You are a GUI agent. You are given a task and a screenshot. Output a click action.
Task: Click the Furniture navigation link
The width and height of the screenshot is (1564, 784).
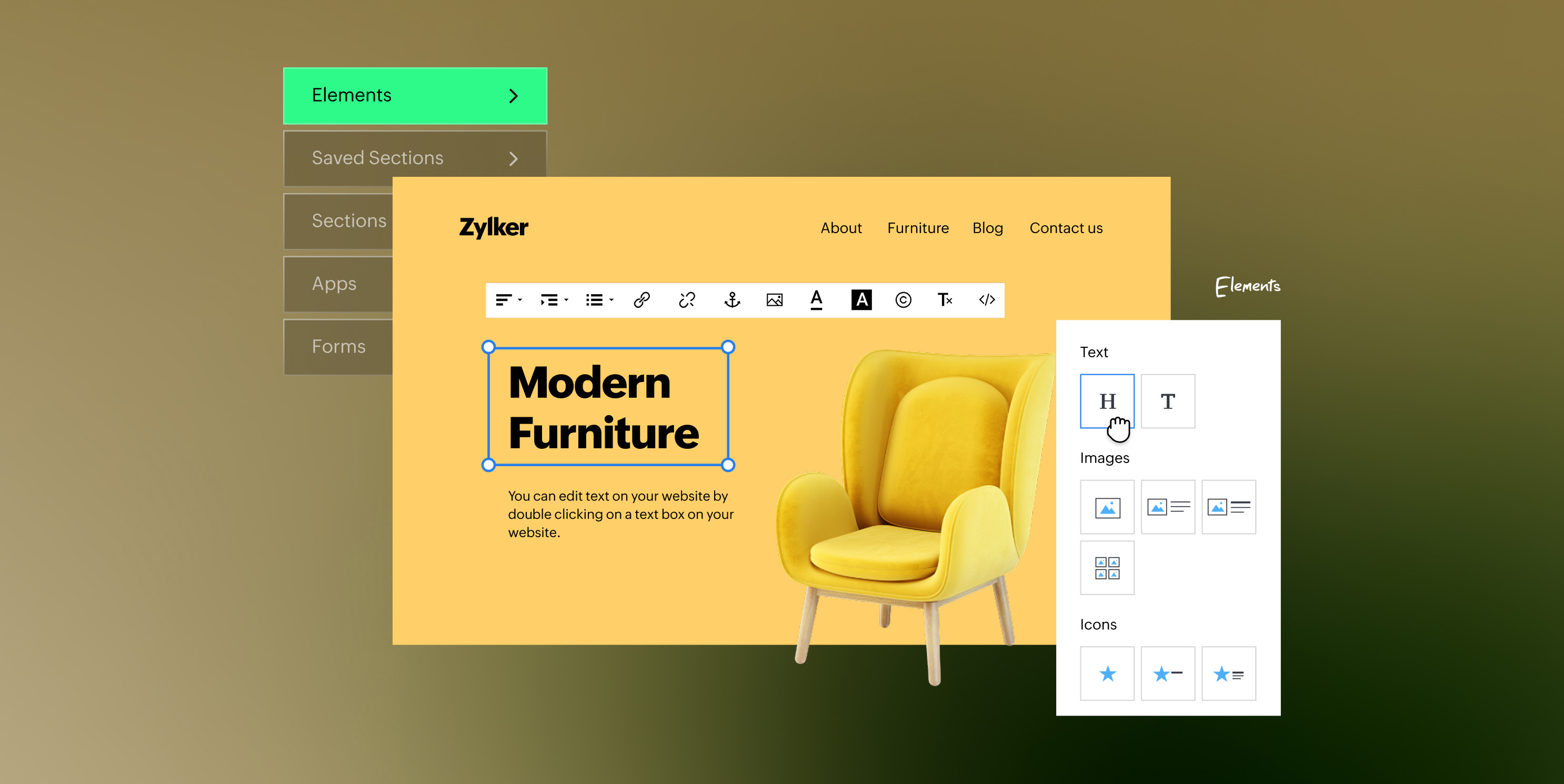click(x=917, y=228)
